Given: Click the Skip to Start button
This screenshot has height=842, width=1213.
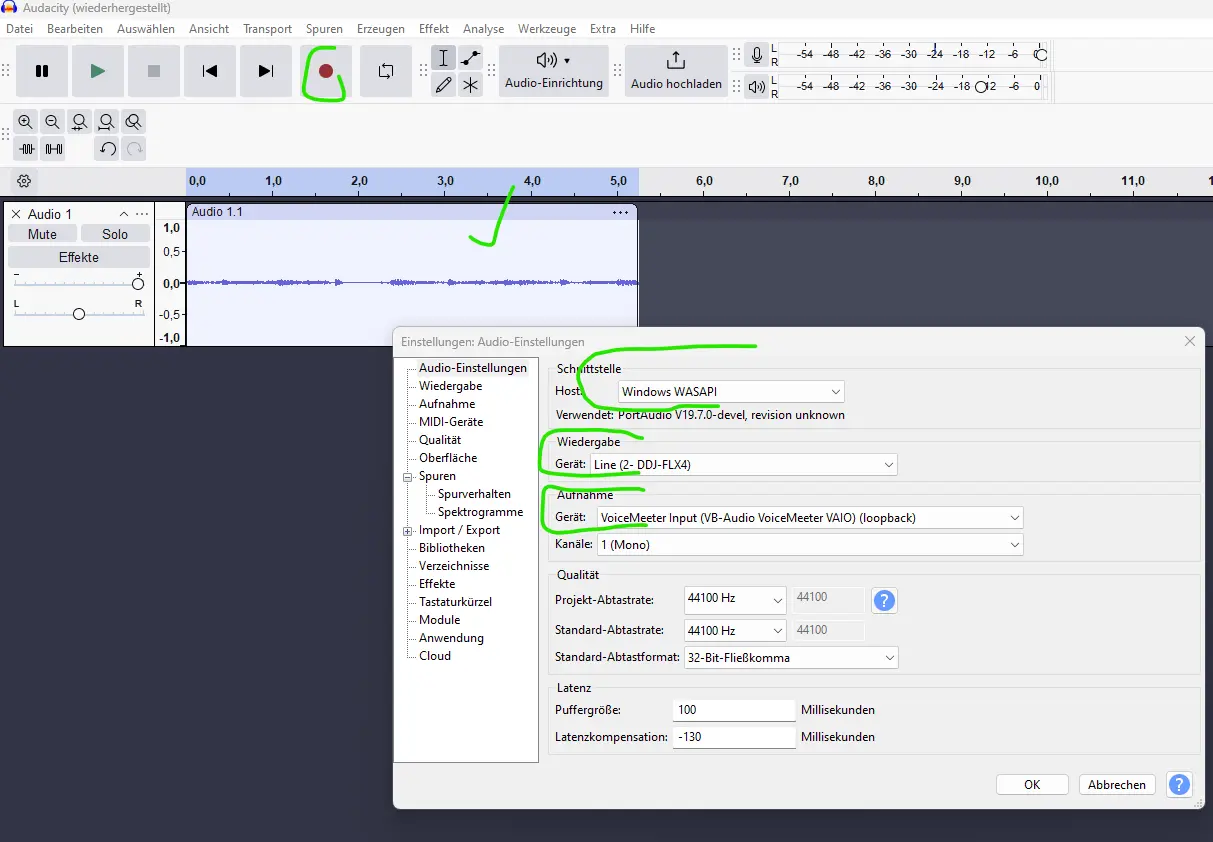Looking at the screenshot, I should click(209, 70).
